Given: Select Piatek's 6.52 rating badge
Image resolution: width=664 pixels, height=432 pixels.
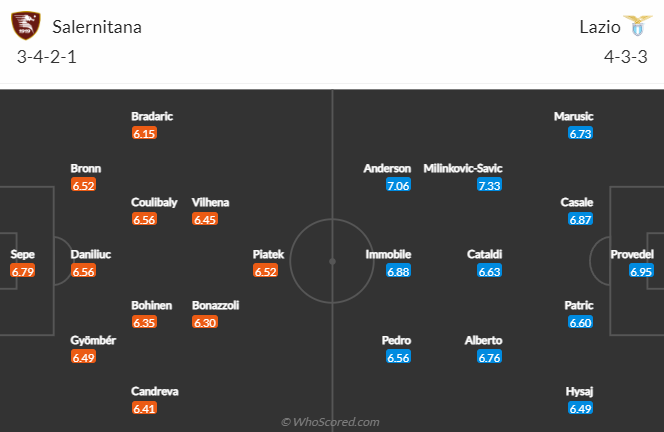Looking at the screenshot, I should pos(266,271).
